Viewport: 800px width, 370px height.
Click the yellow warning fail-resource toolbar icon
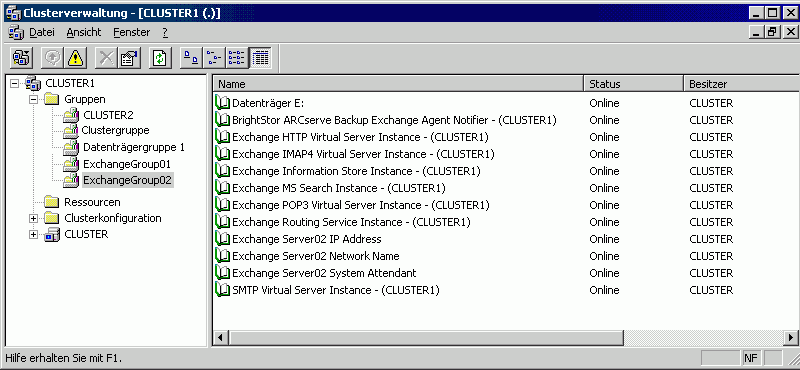point(76,58)
